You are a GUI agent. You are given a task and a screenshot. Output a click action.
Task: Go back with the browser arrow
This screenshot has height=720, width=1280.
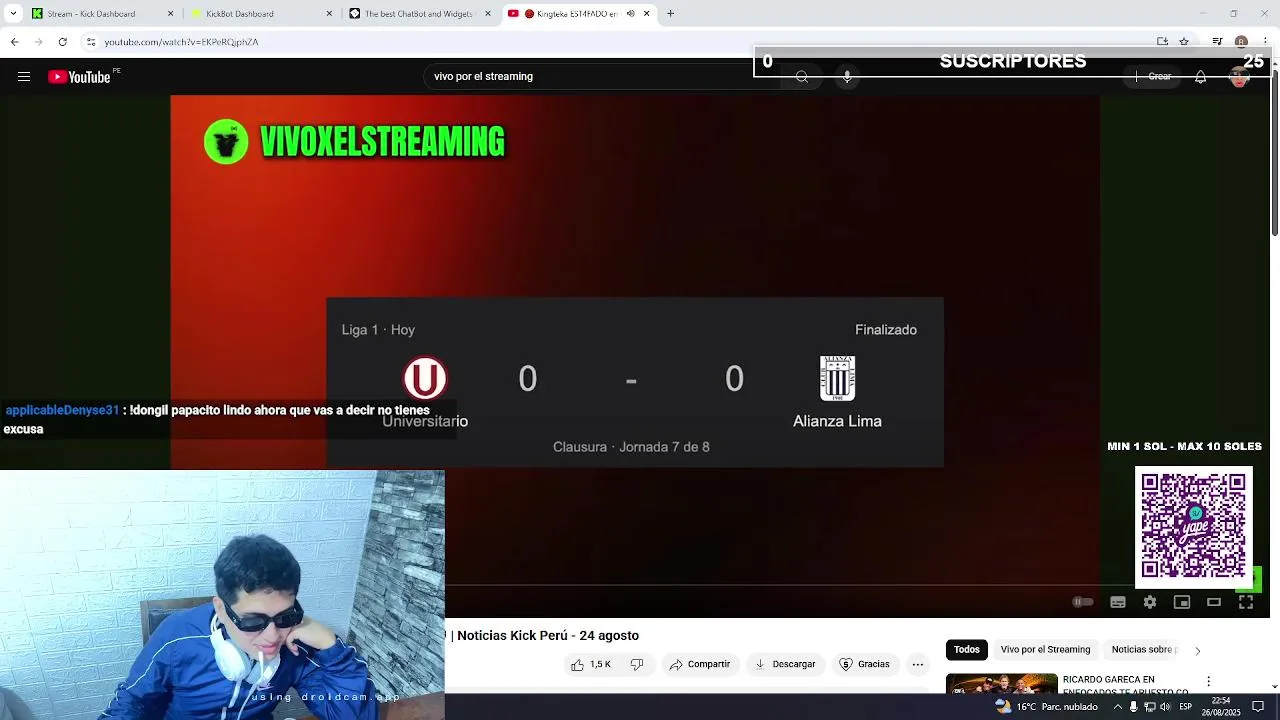[14, 42]
